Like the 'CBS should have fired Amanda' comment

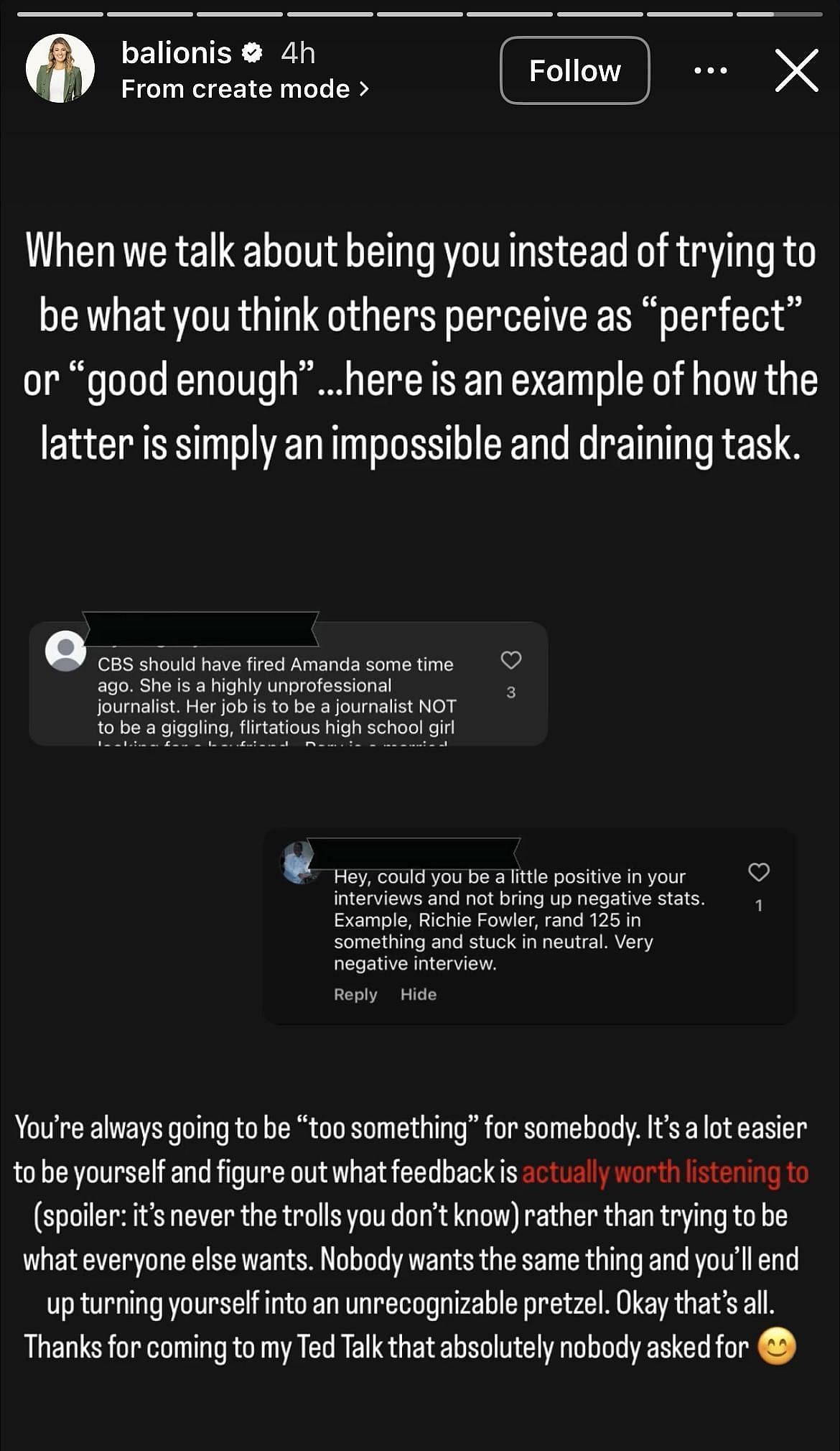click(510, 660)
